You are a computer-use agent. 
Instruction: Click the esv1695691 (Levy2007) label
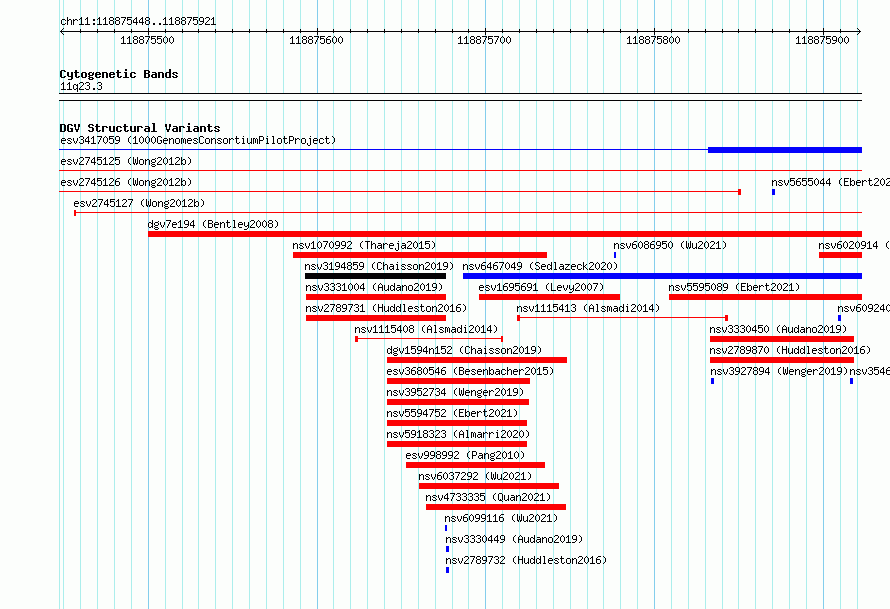point(541,287)
